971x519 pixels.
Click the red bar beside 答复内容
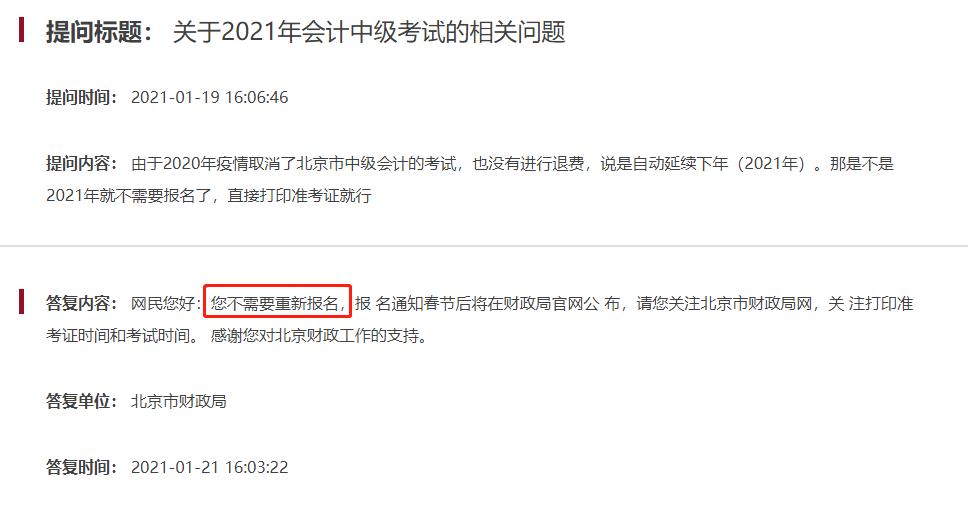22,302
